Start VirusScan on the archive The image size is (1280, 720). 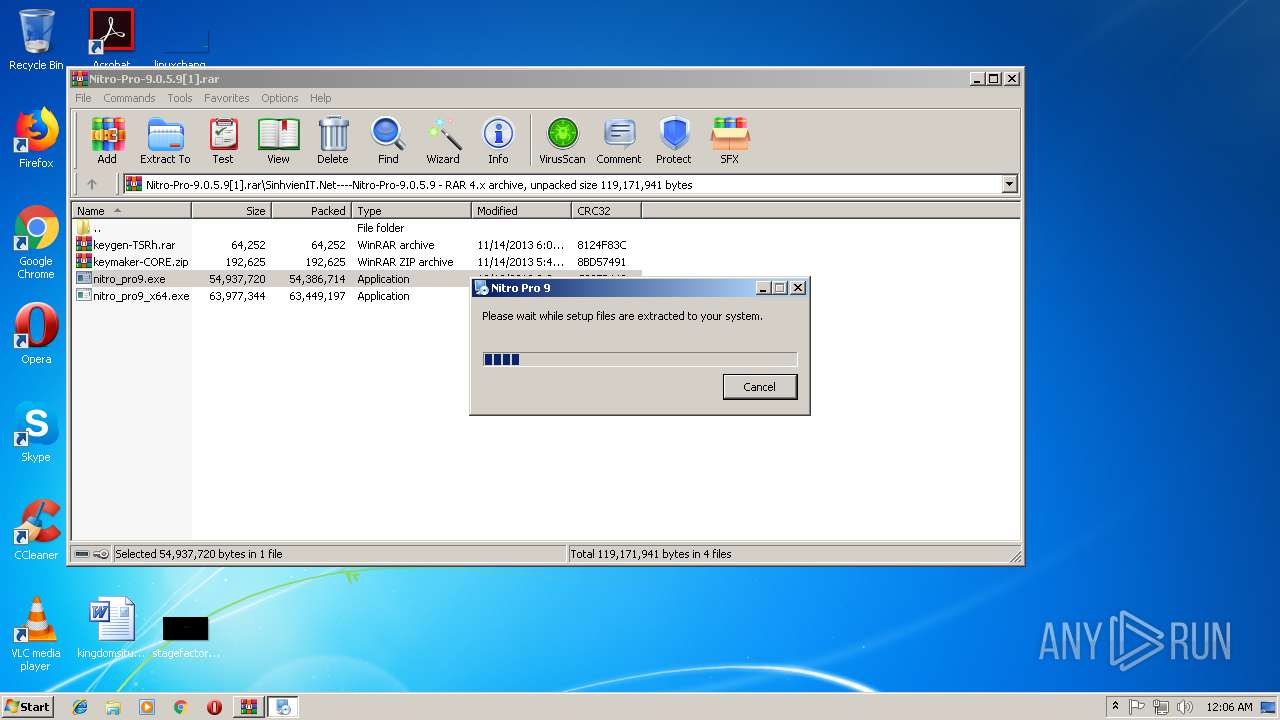(562, 141)
